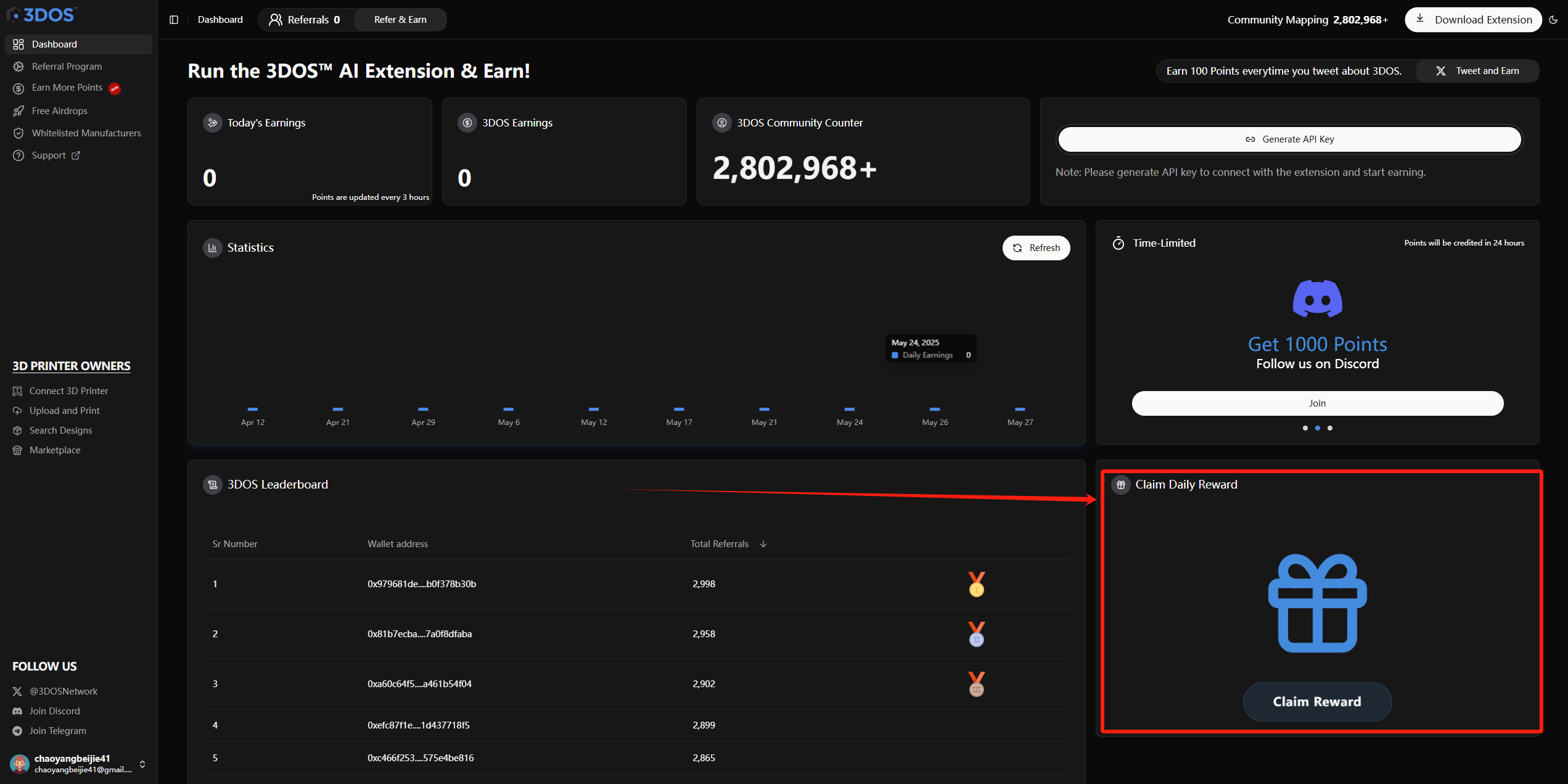
Task: Click Join button for Discord points
Action: point(1317,403)
